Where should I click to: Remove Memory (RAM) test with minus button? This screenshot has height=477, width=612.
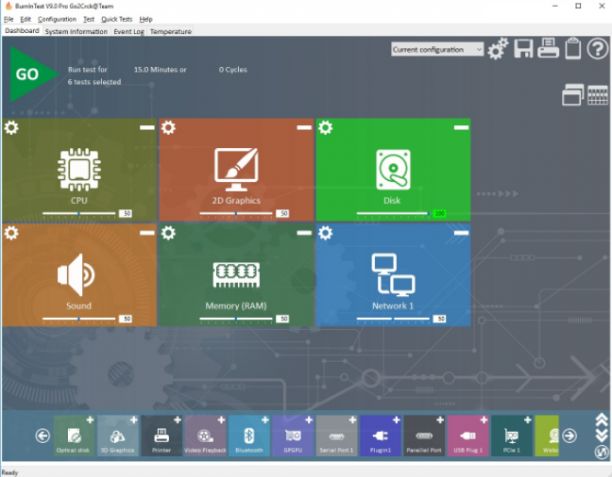point(304,233)
